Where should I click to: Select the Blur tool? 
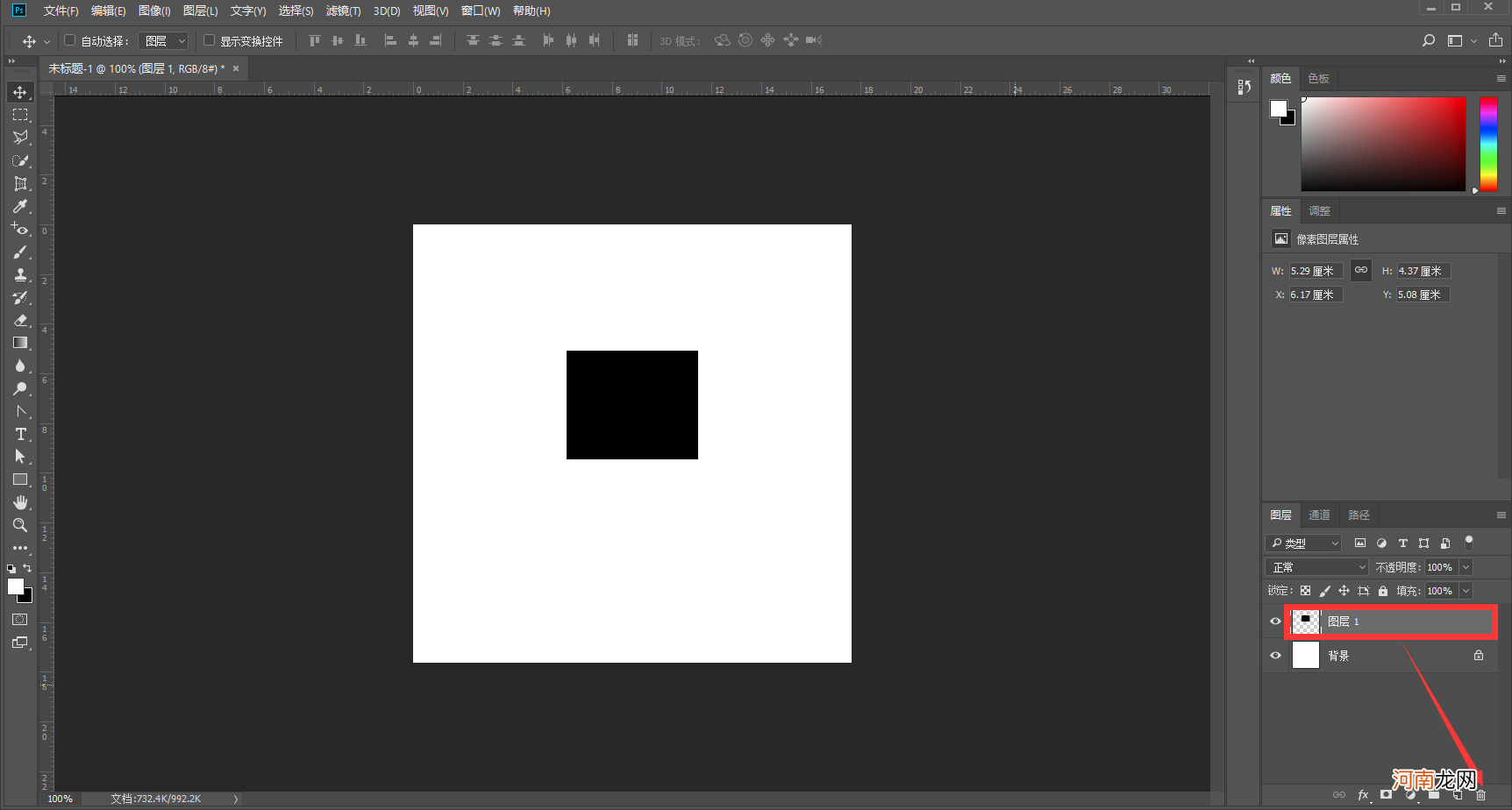click(20, 366)
